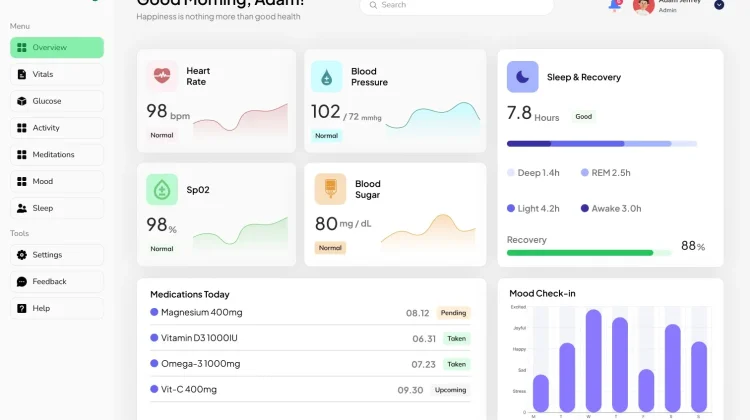Click the Heart Rate heart icon
Image resolution: width=750 pixels, height=420 pixels.
pyautogui.click(x=162, y=76)
